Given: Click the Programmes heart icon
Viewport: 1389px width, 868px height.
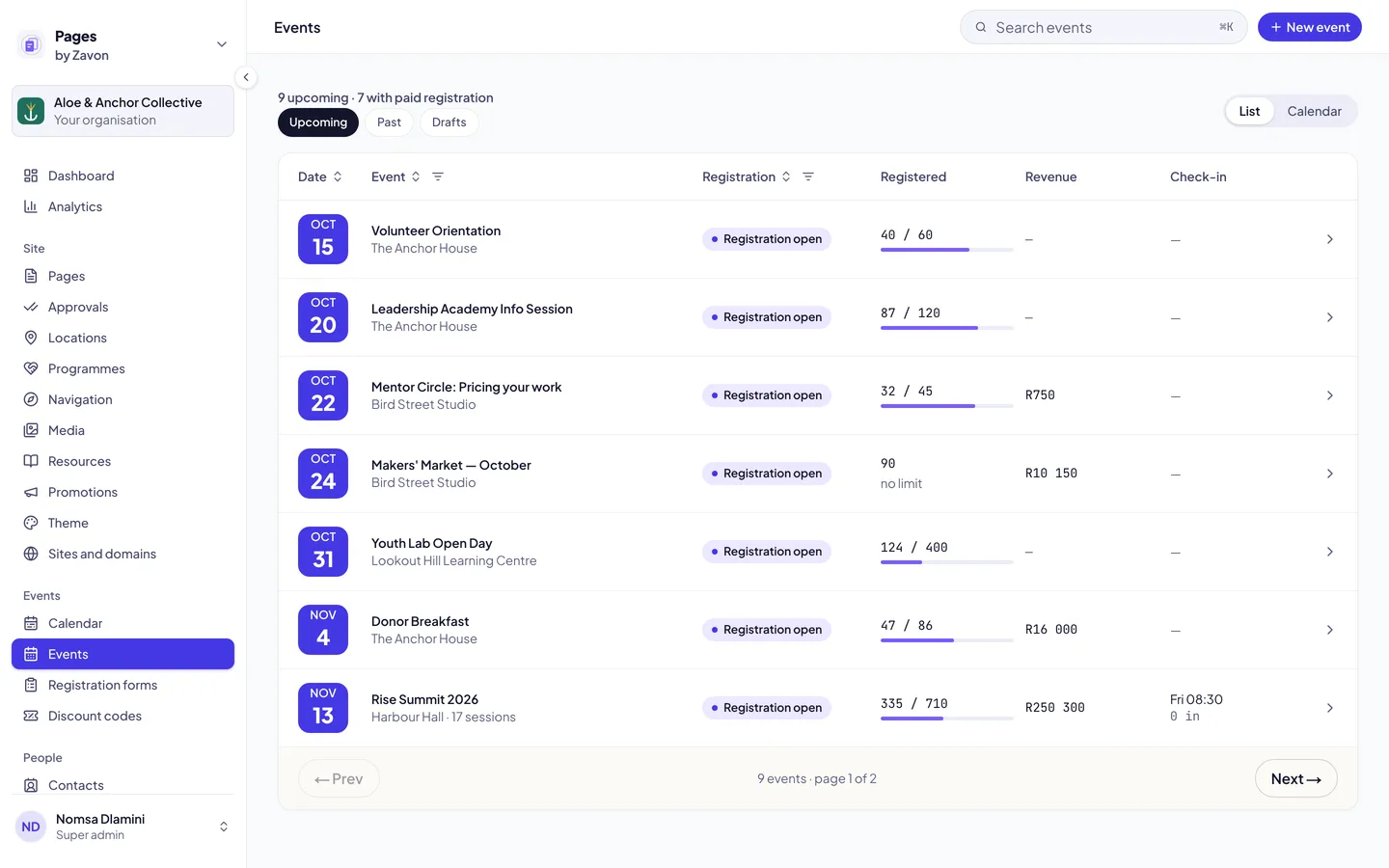Looking at the screenshot, I should click(31, 368).
